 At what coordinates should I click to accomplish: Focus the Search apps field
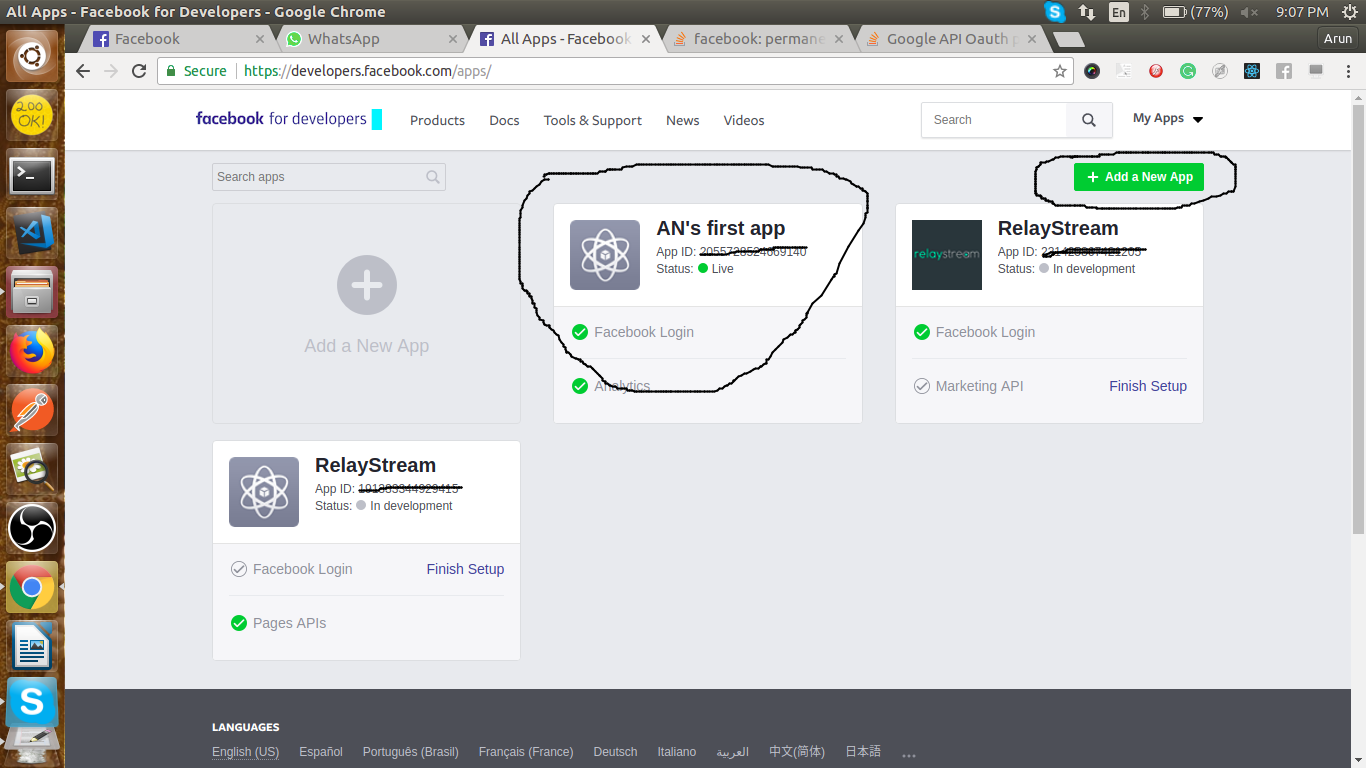point(329,177)
